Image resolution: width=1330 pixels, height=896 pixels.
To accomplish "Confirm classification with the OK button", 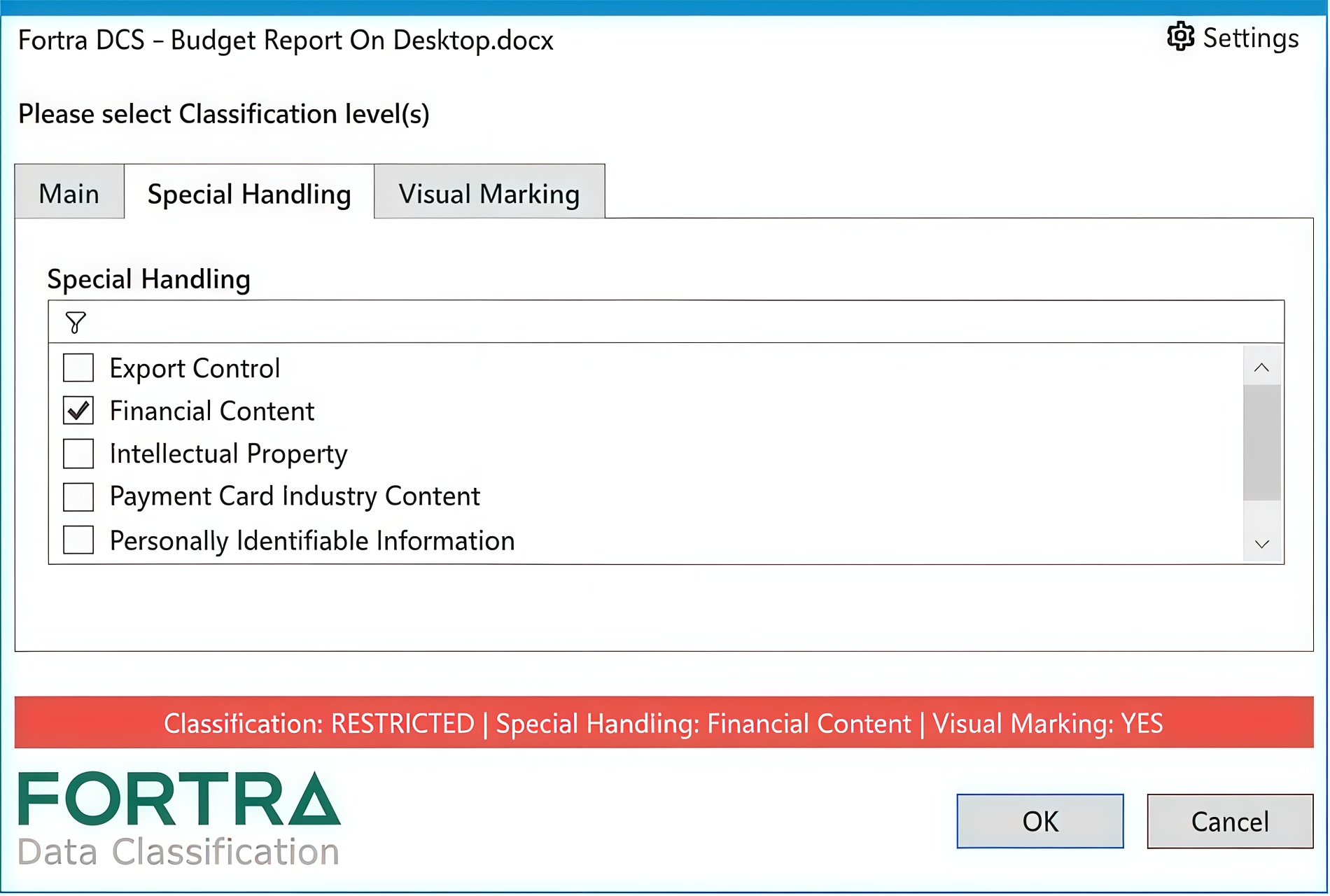I will click(1040, 821).
